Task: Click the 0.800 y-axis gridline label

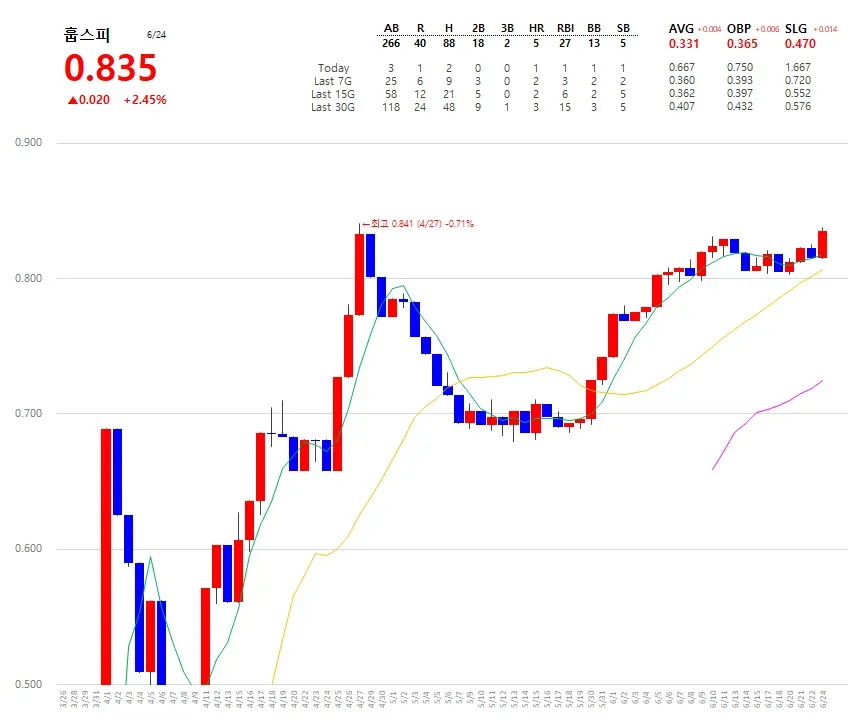Action: coord(28,278)
